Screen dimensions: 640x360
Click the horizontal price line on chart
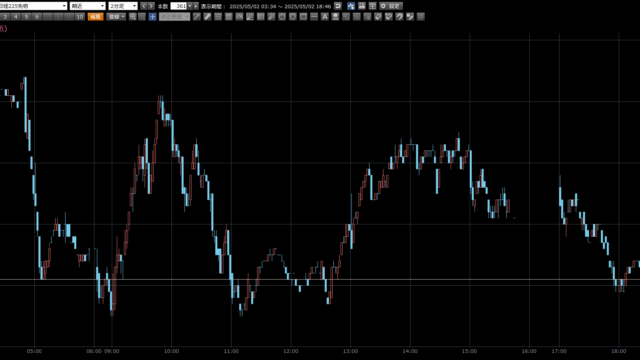(x=320, y=280)
